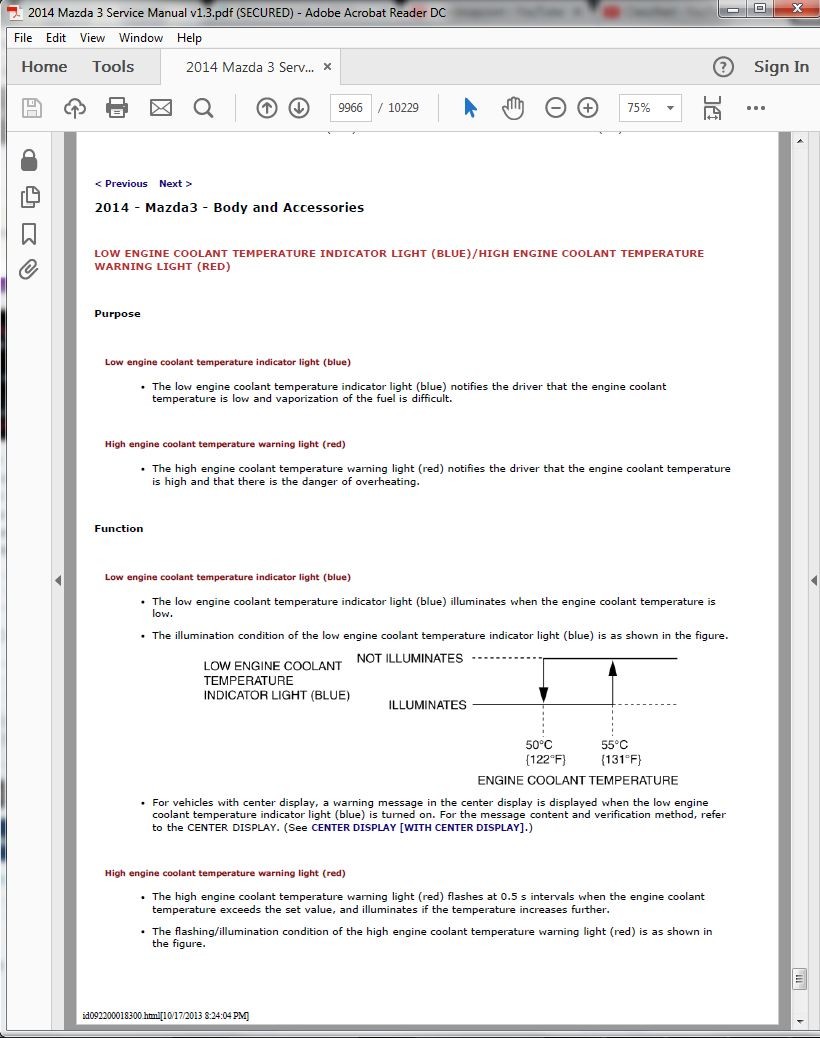Close the 2014 Mazda 3 document tab
The height and width of the screenshot is (1038, 820).
[327, 67]
